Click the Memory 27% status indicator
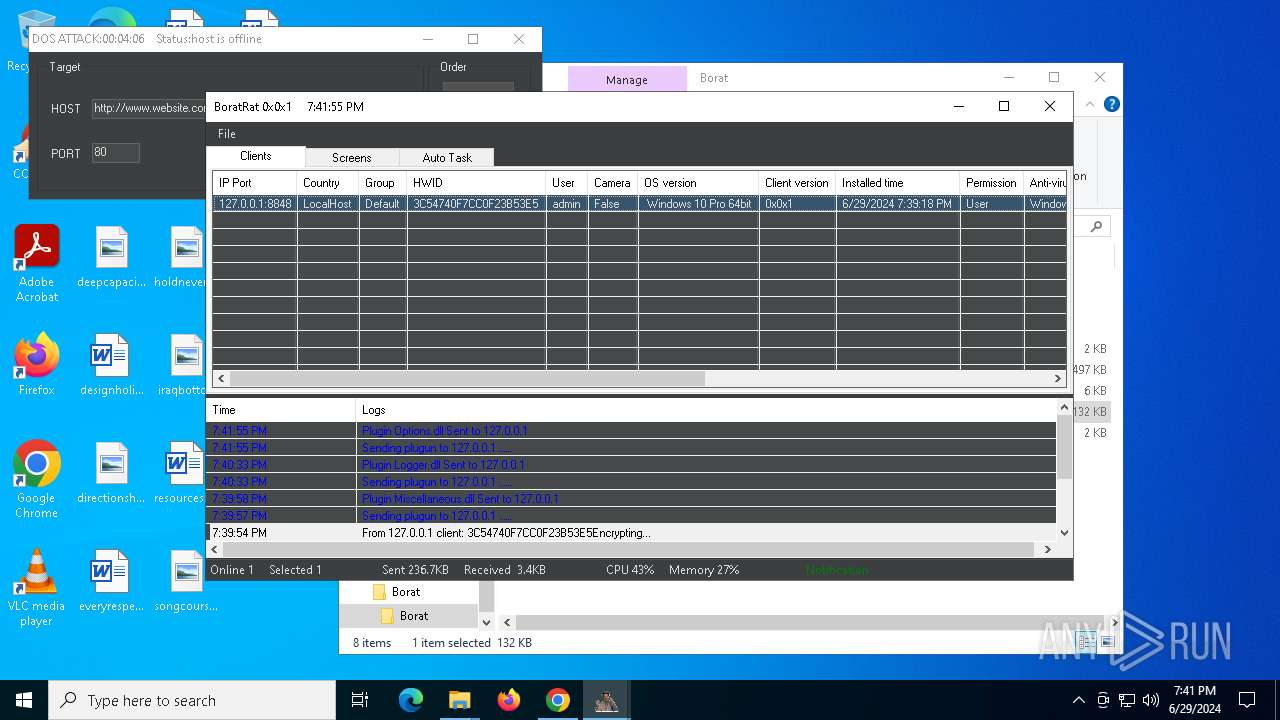The height and width of the screenshot is (720, 1280). coord(704,570)
